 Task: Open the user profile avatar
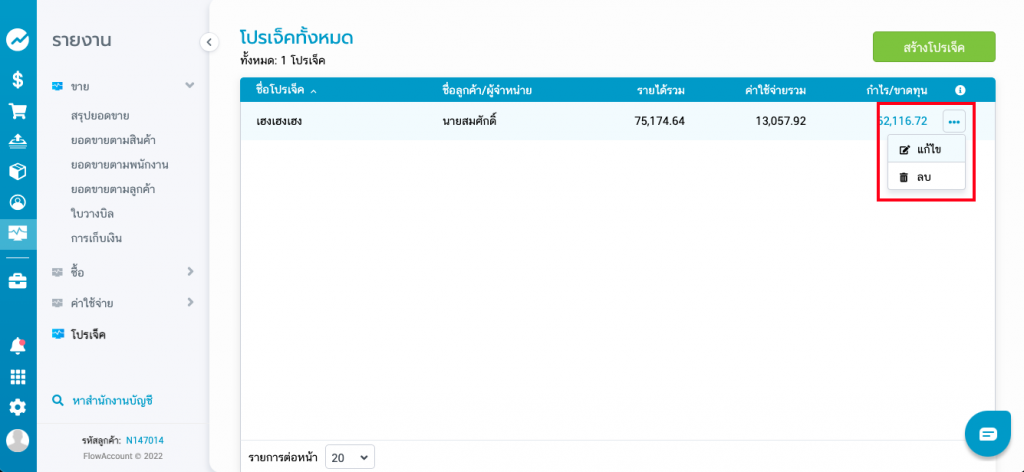pyautogui.click(x=18, y=441)
